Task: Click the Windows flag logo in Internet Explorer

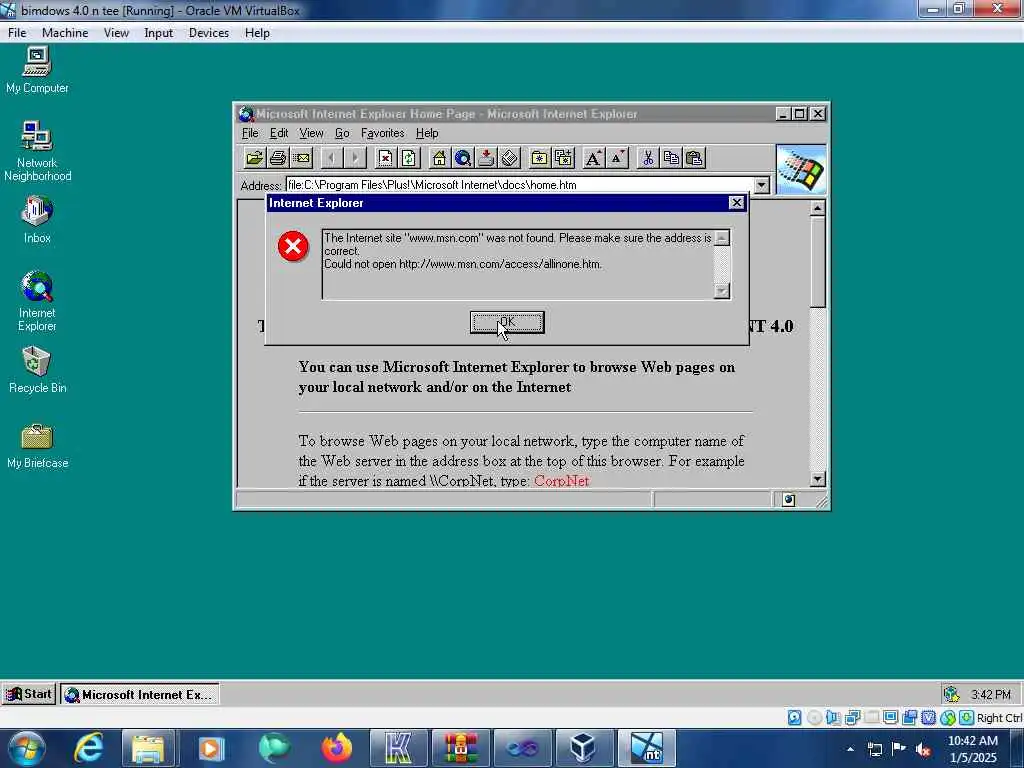Action: [801, 170]
